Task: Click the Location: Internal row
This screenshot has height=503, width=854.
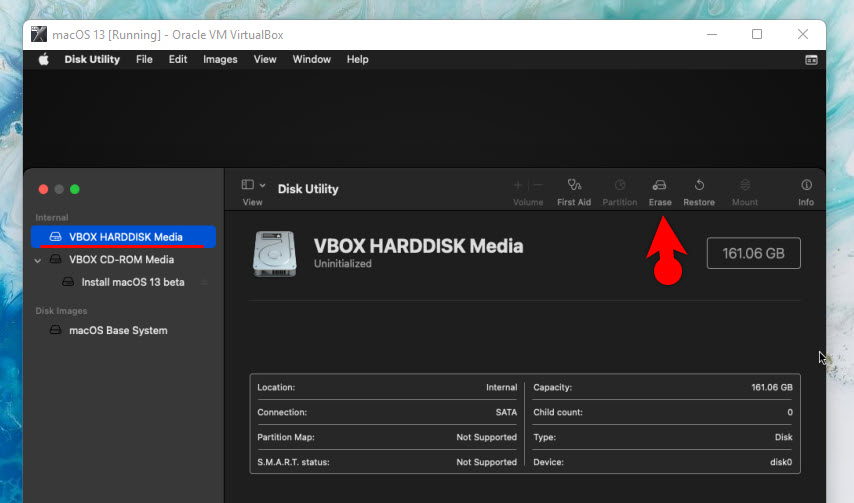Action: coord(387,387)
